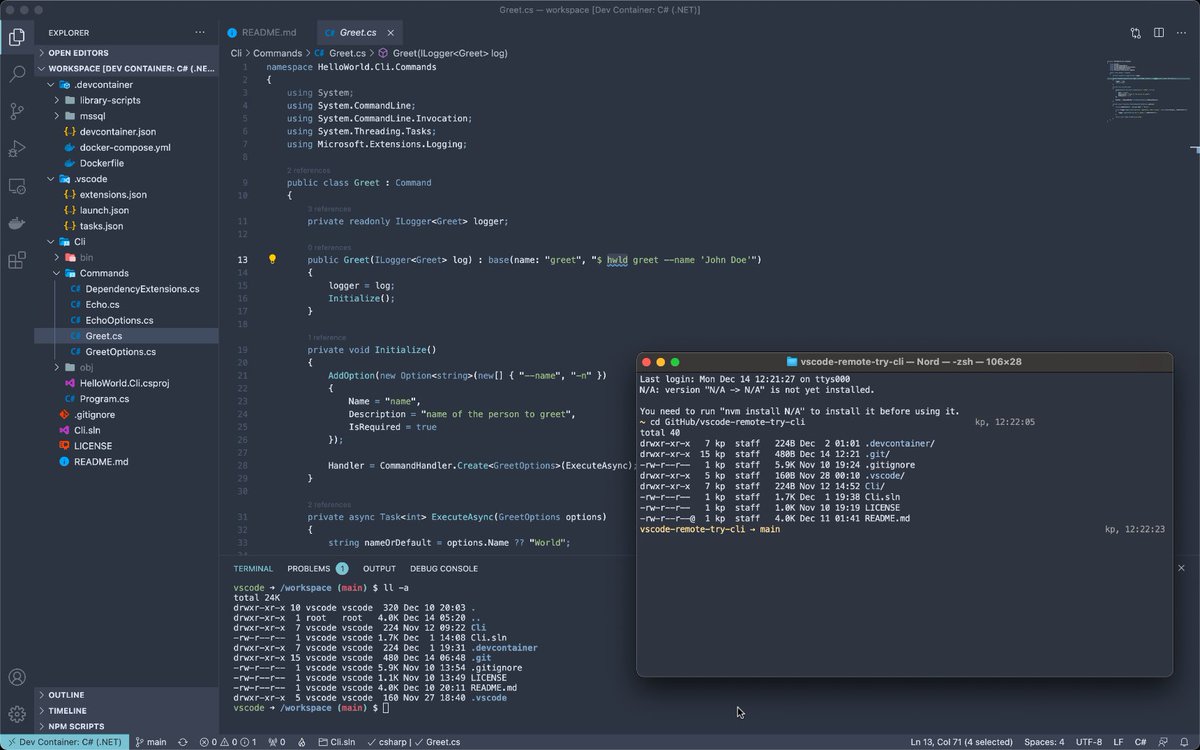Click the main branch in status bar

pyautogui.click(x=150, y=742)
